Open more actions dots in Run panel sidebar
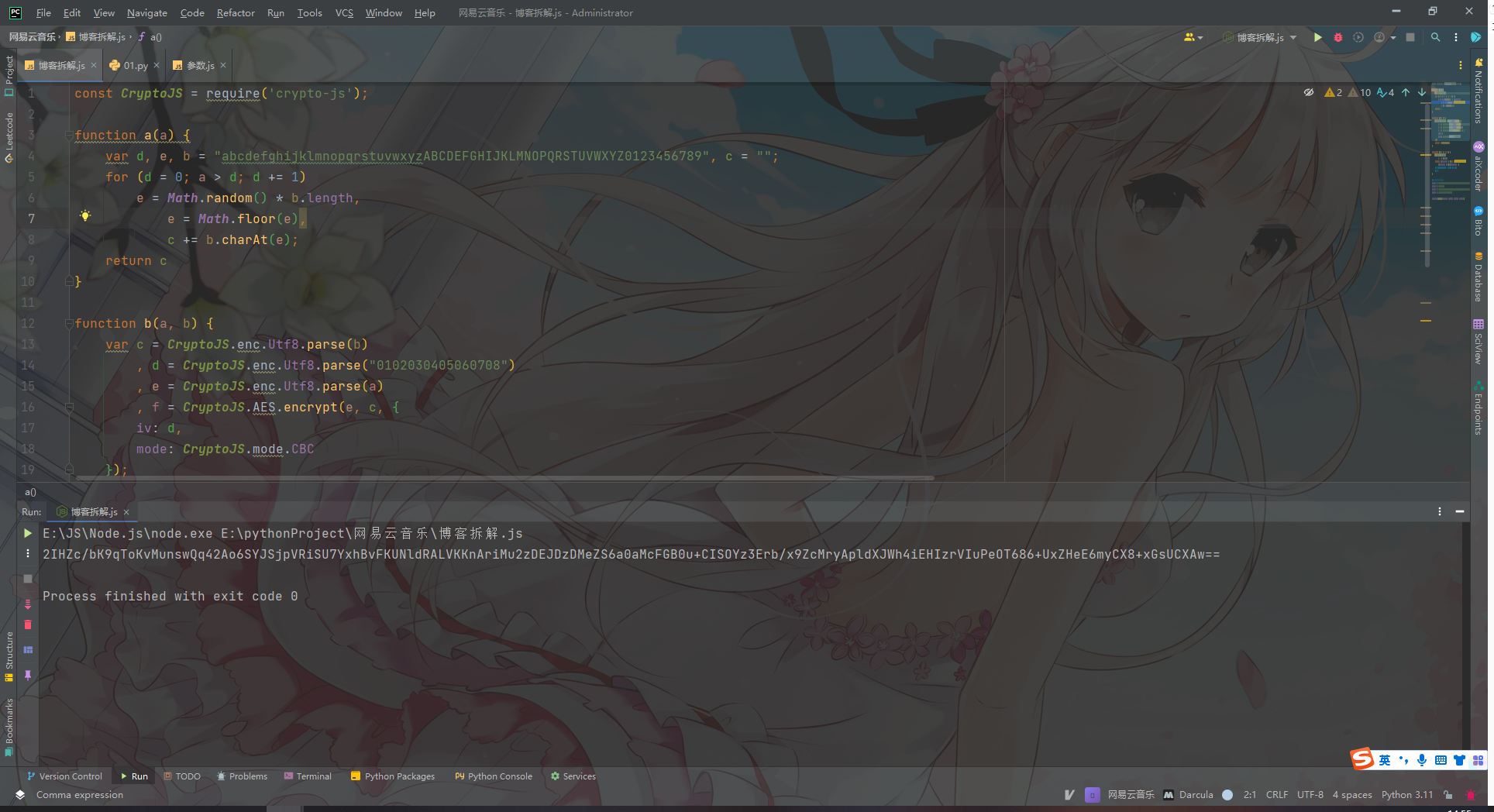The image size is (1494, 812). pyautogui.click(x=28, y=553)
